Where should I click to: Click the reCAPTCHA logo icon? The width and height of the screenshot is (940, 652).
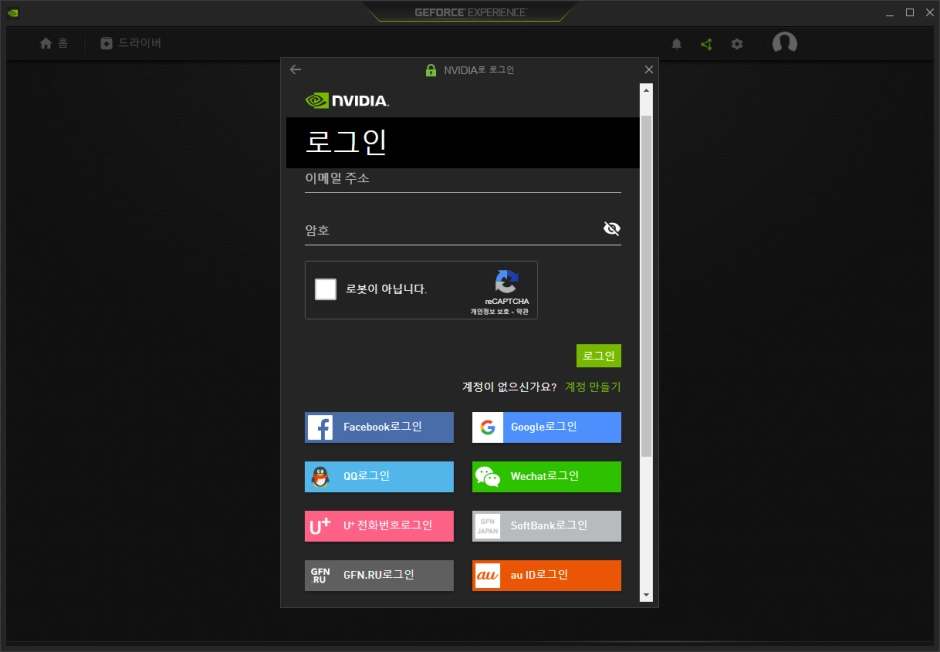(x=507, y=281)
